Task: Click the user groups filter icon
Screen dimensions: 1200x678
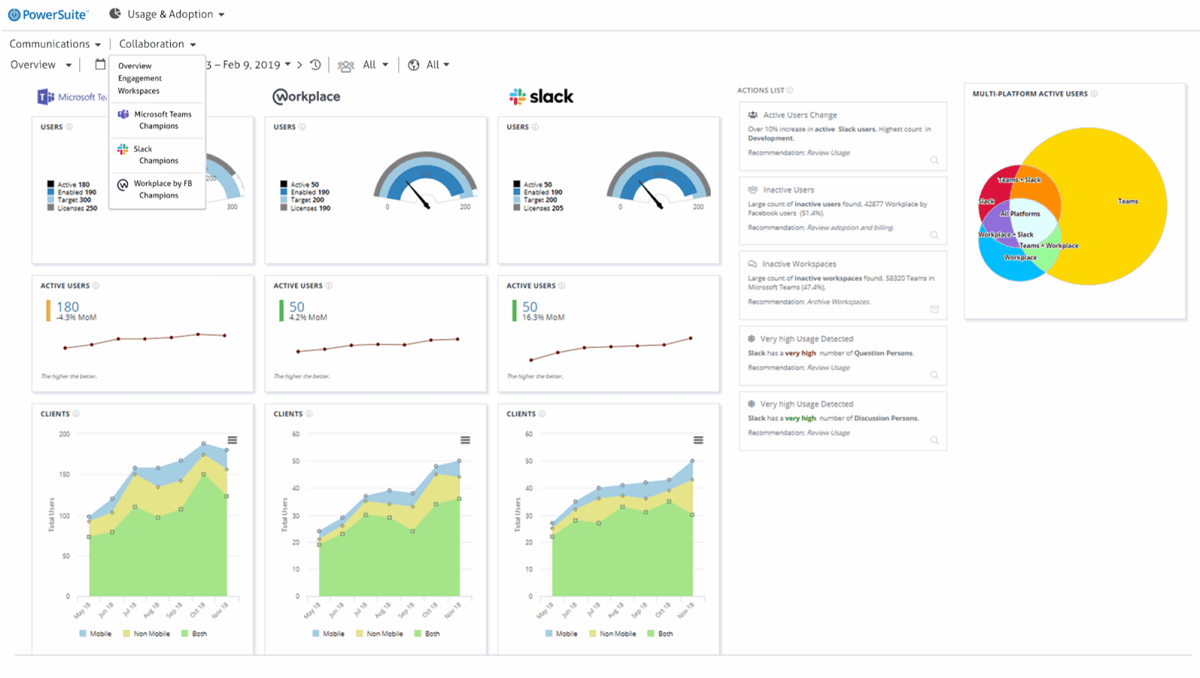Action: [x=346, y=65]
